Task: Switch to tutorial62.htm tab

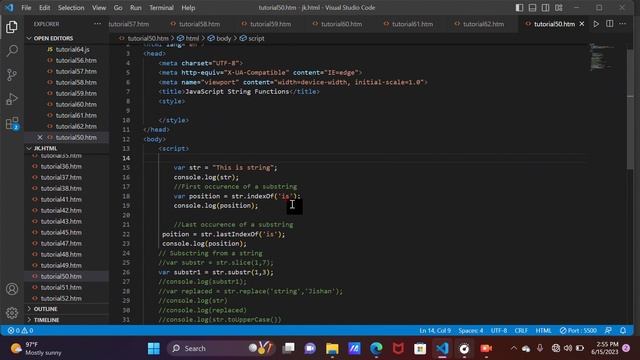Action: click(480, 24)
